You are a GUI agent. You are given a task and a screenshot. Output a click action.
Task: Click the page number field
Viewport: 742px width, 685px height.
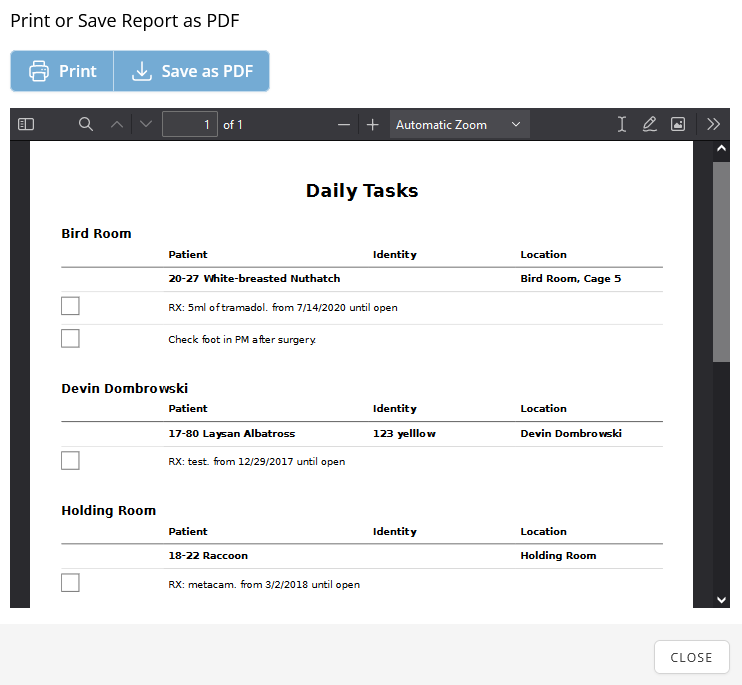click(x=190, y=124)
